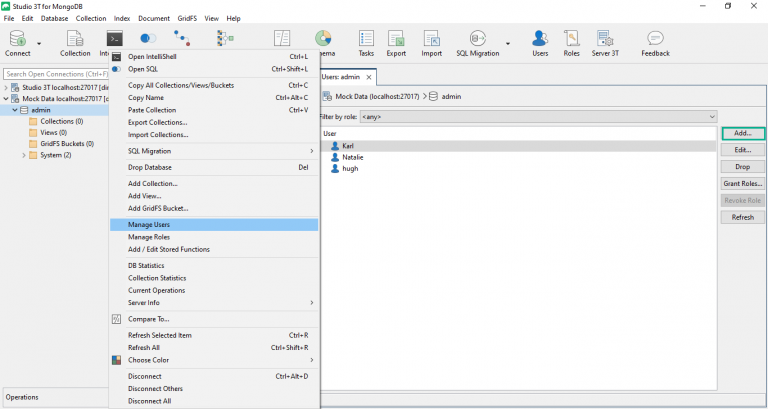Screen dimensions: 768x409
Task: Click the Connect toolbar icon
Action: coord(17,40)
